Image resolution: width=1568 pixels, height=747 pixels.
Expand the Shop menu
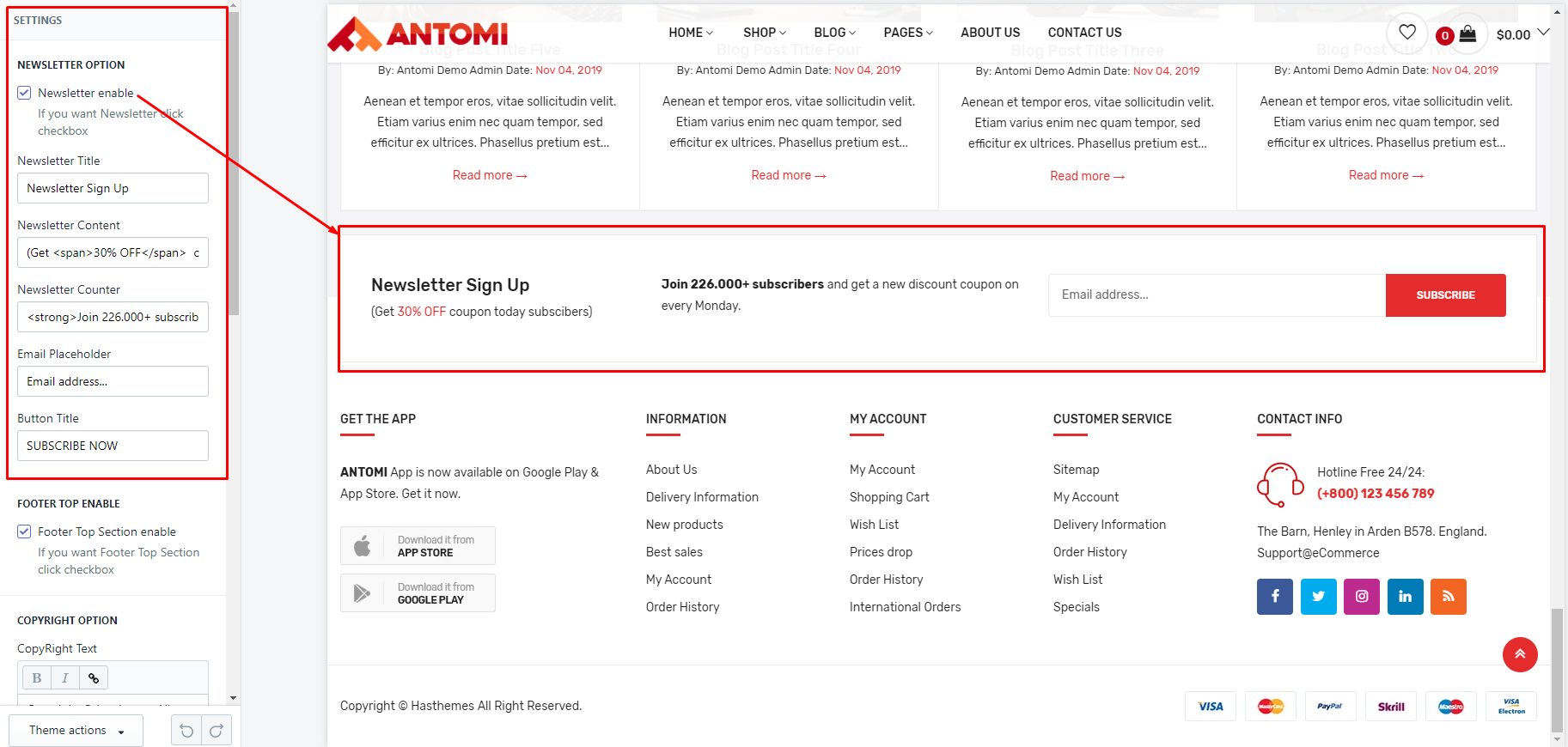(764, 33)
